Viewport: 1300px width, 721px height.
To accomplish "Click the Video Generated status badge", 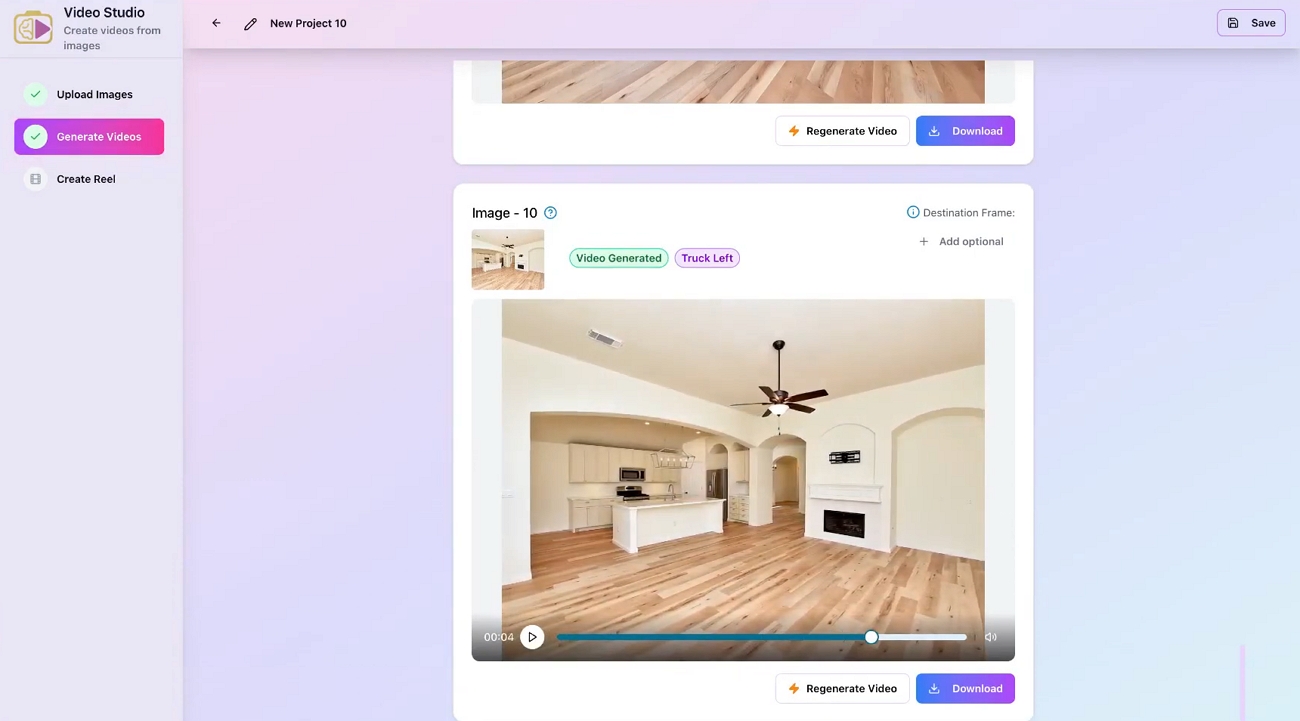I will (619, 258).
